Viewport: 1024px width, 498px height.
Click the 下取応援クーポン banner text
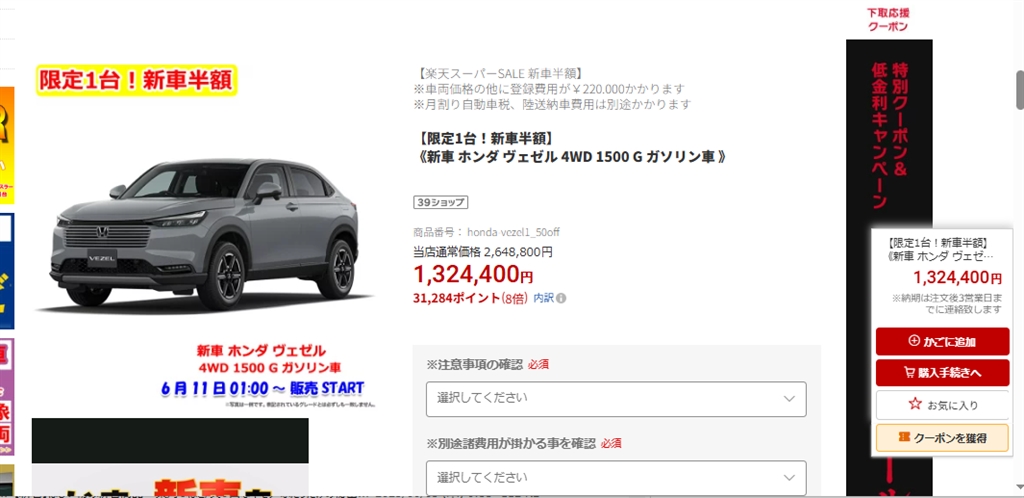click(888, 20)
